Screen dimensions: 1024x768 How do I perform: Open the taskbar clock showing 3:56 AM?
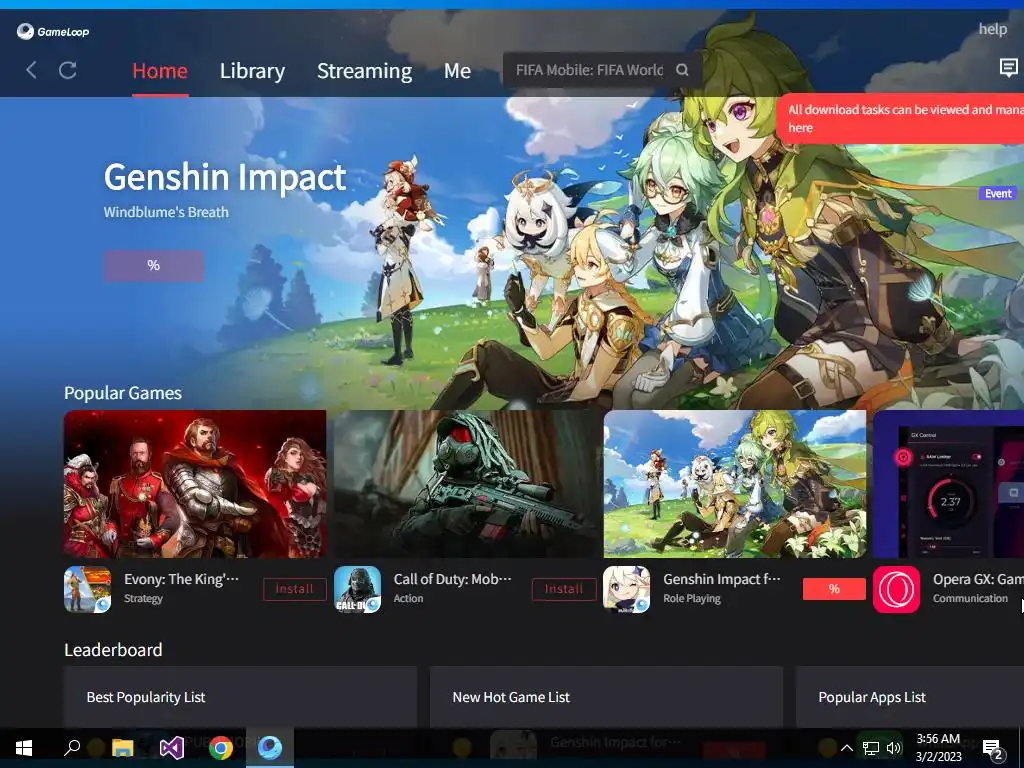pos(938,748)
